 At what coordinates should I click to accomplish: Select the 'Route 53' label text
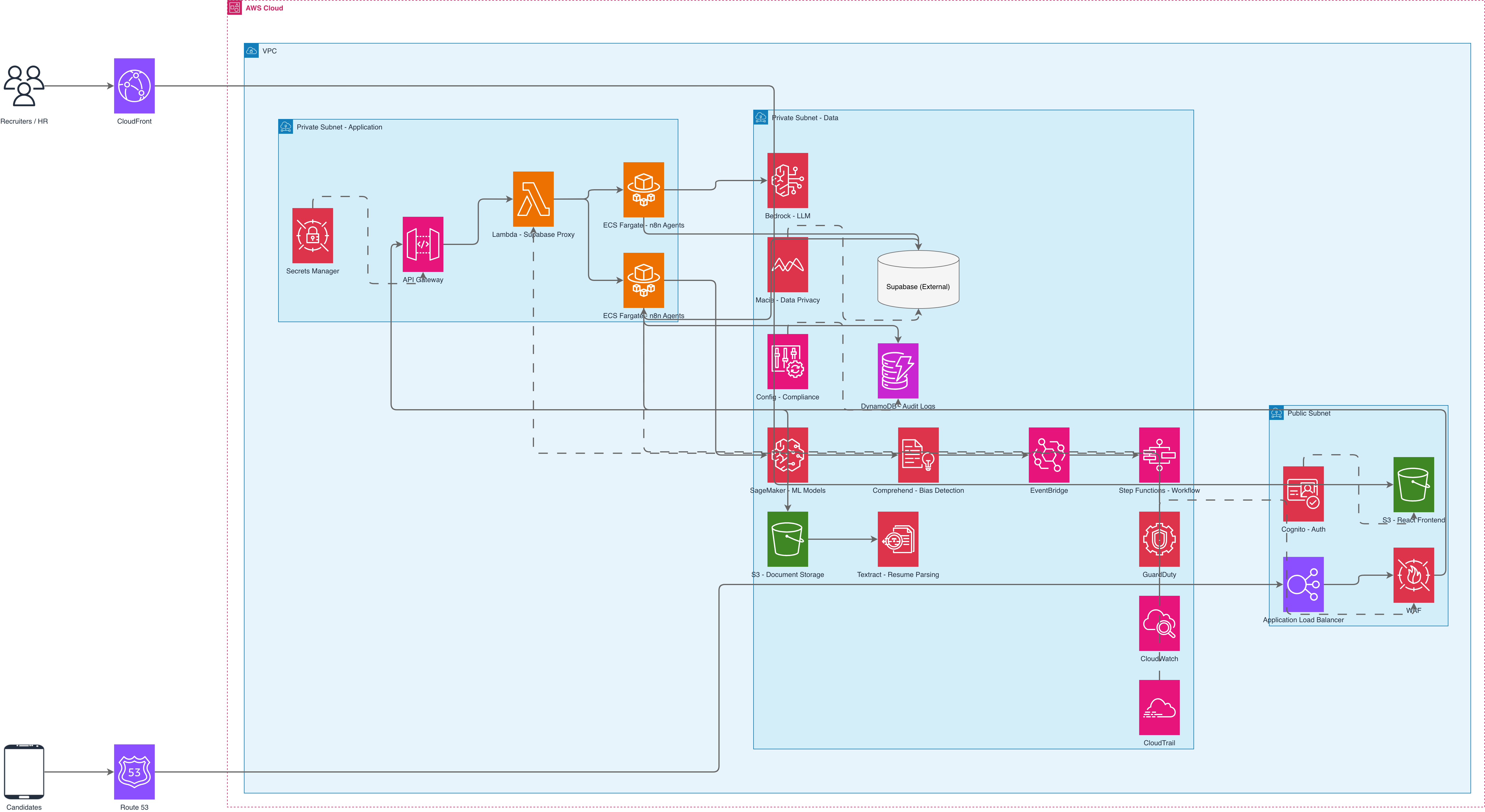pyautogui.click(x=134, y=807)
